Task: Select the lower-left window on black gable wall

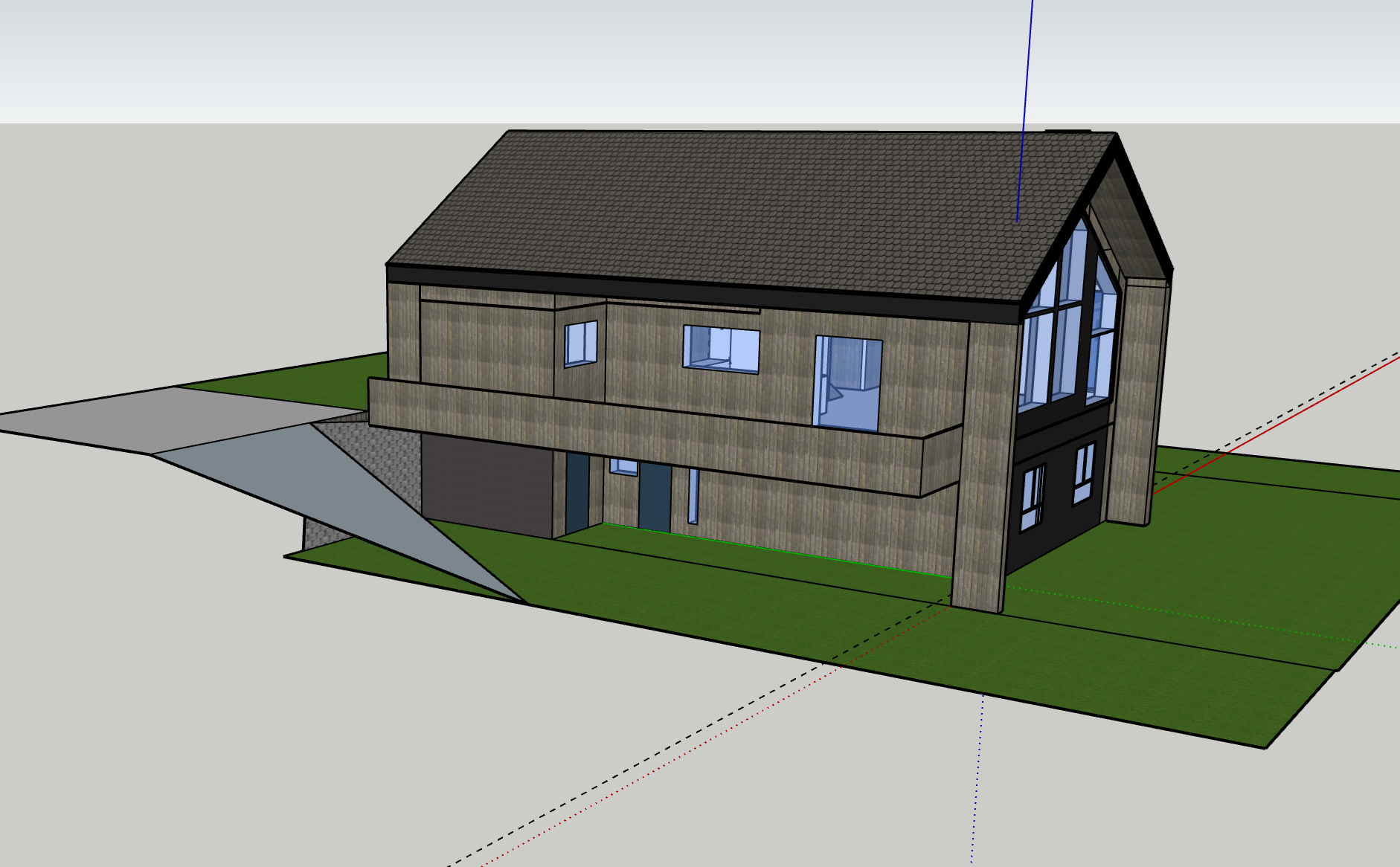Action: tap(1033, 497)
